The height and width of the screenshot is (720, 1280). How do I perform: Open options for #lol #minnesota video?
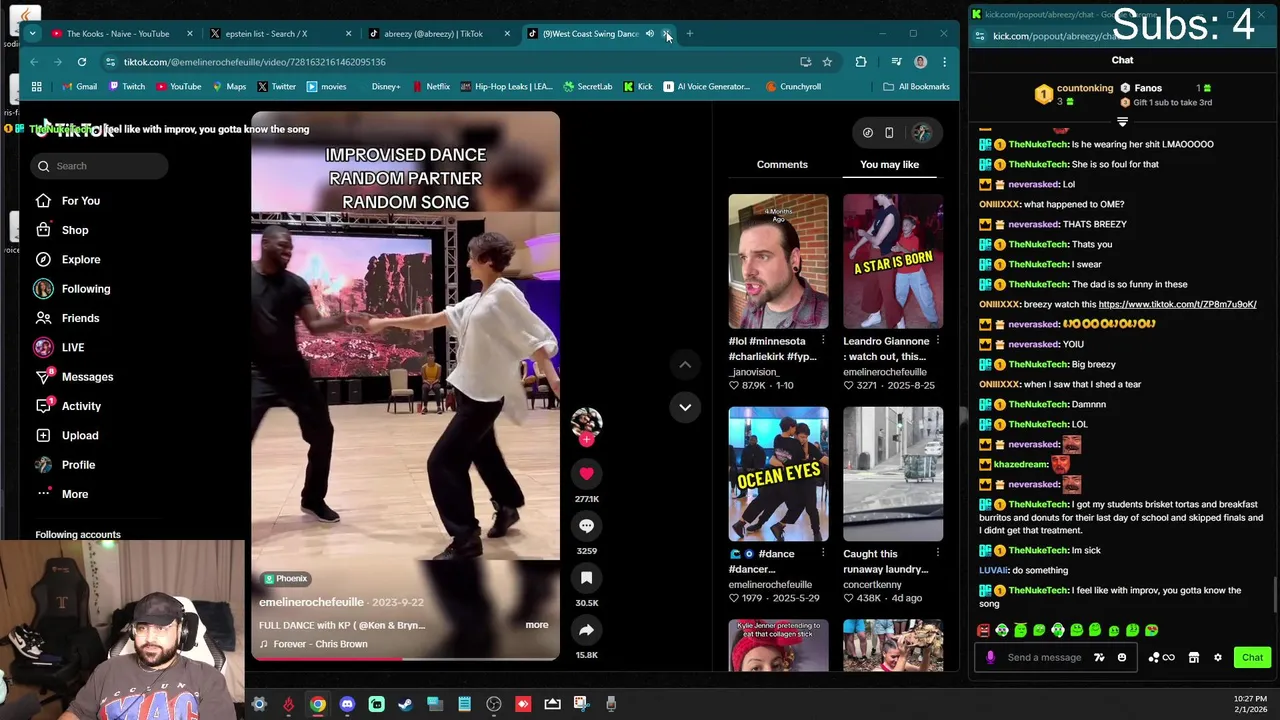823,341
